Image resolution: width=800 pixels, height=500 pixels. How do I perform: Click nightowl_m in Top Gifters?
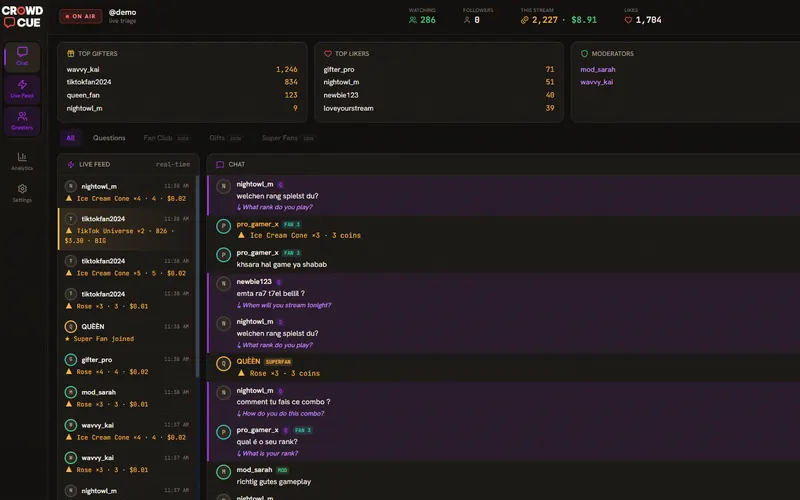click(84, 108)
